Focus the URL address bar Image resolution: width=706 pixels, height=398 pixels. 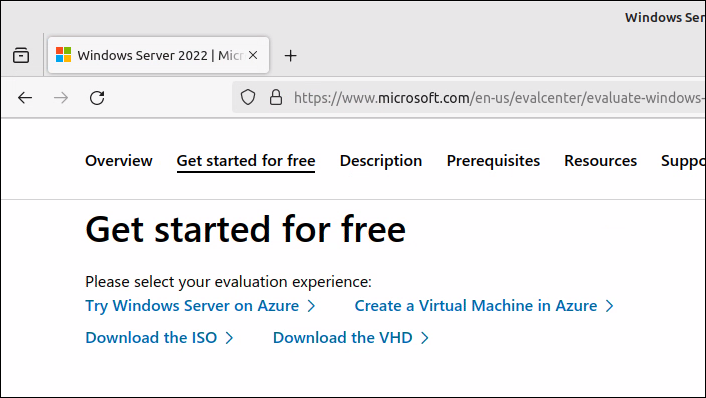495,98
